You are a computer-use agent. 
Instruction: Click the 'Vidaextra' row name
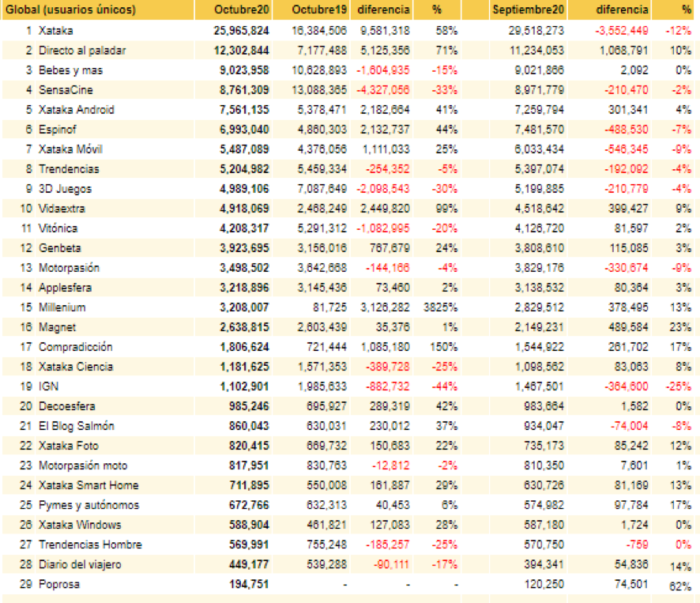click(62, 208)
